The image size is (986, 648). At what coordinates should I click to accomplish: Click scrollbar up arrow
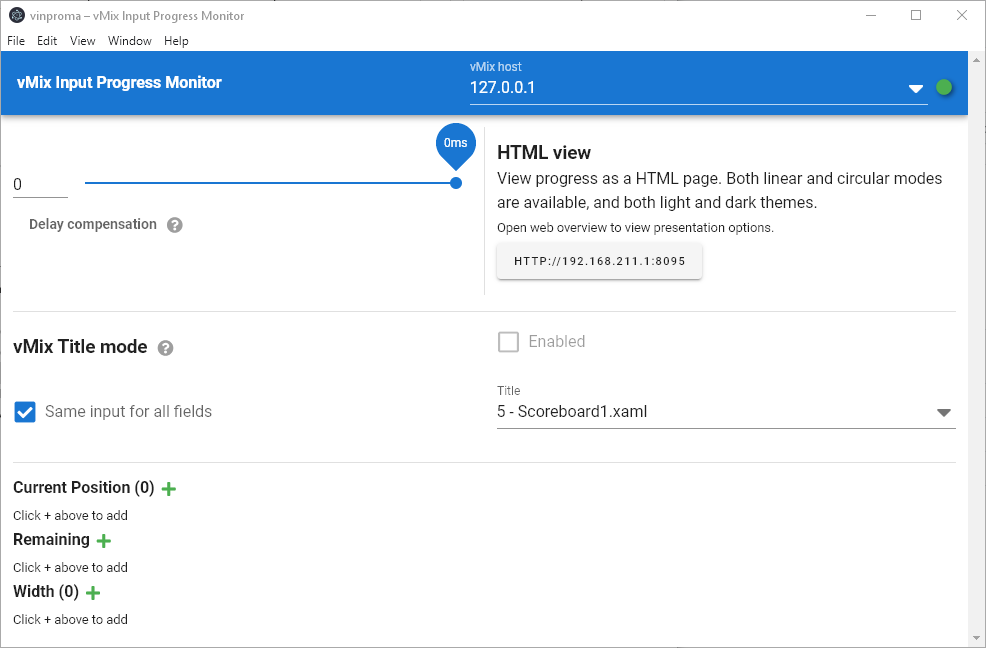tap(976, 60)
